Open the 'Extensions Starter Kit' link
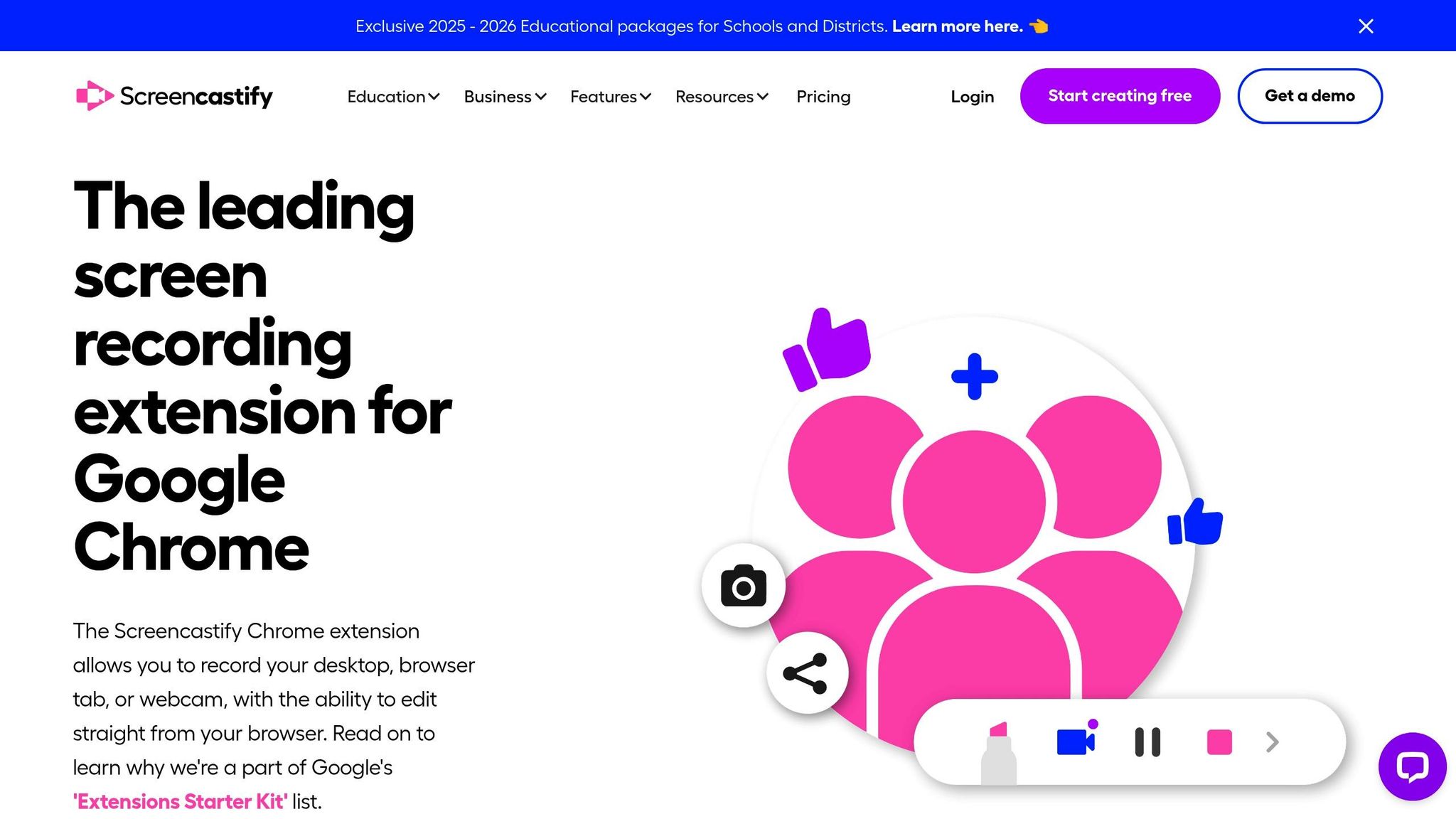 click(181, 801)
